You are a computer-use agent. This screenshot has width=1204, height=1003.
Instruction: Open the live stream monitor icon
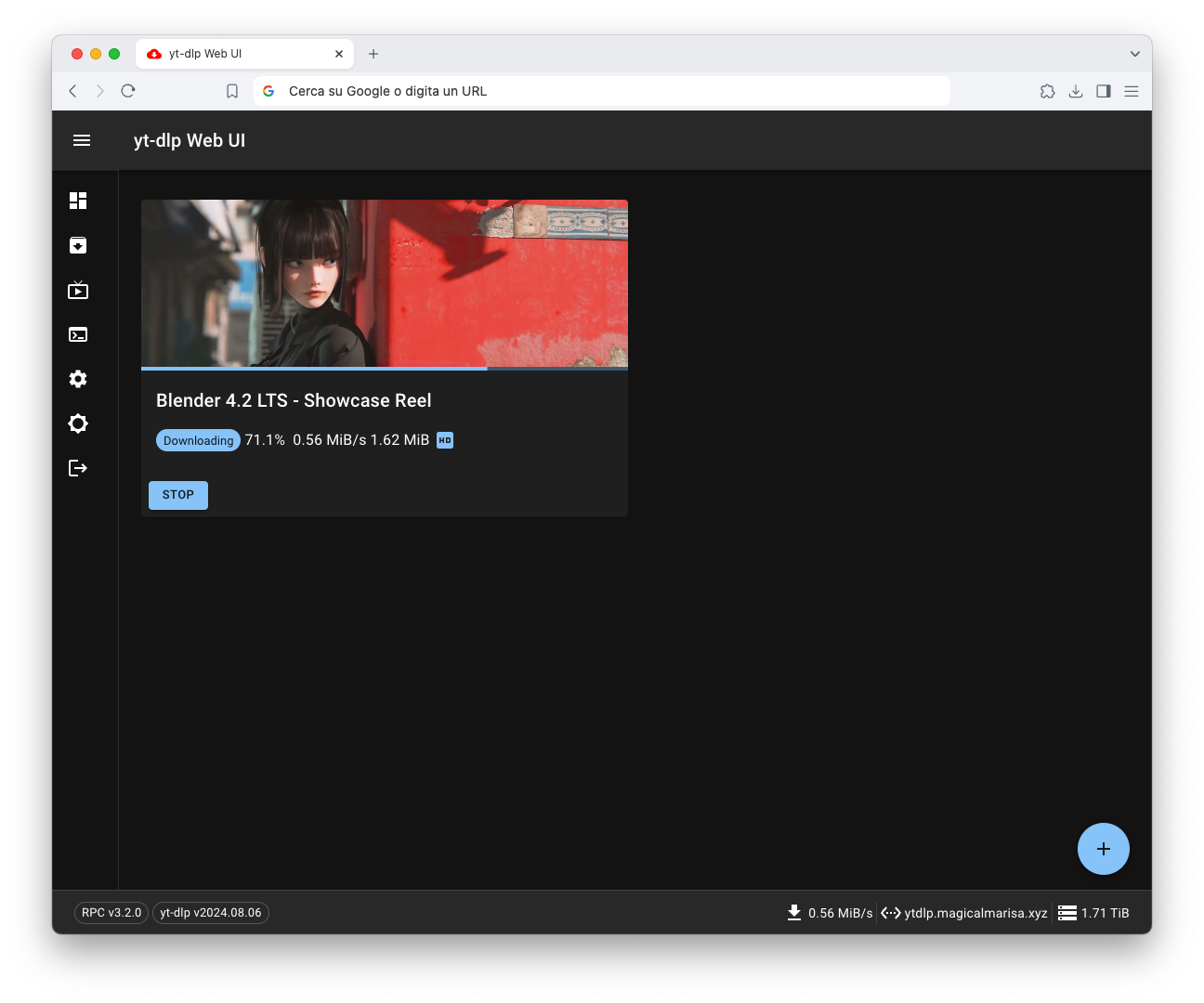78,291
